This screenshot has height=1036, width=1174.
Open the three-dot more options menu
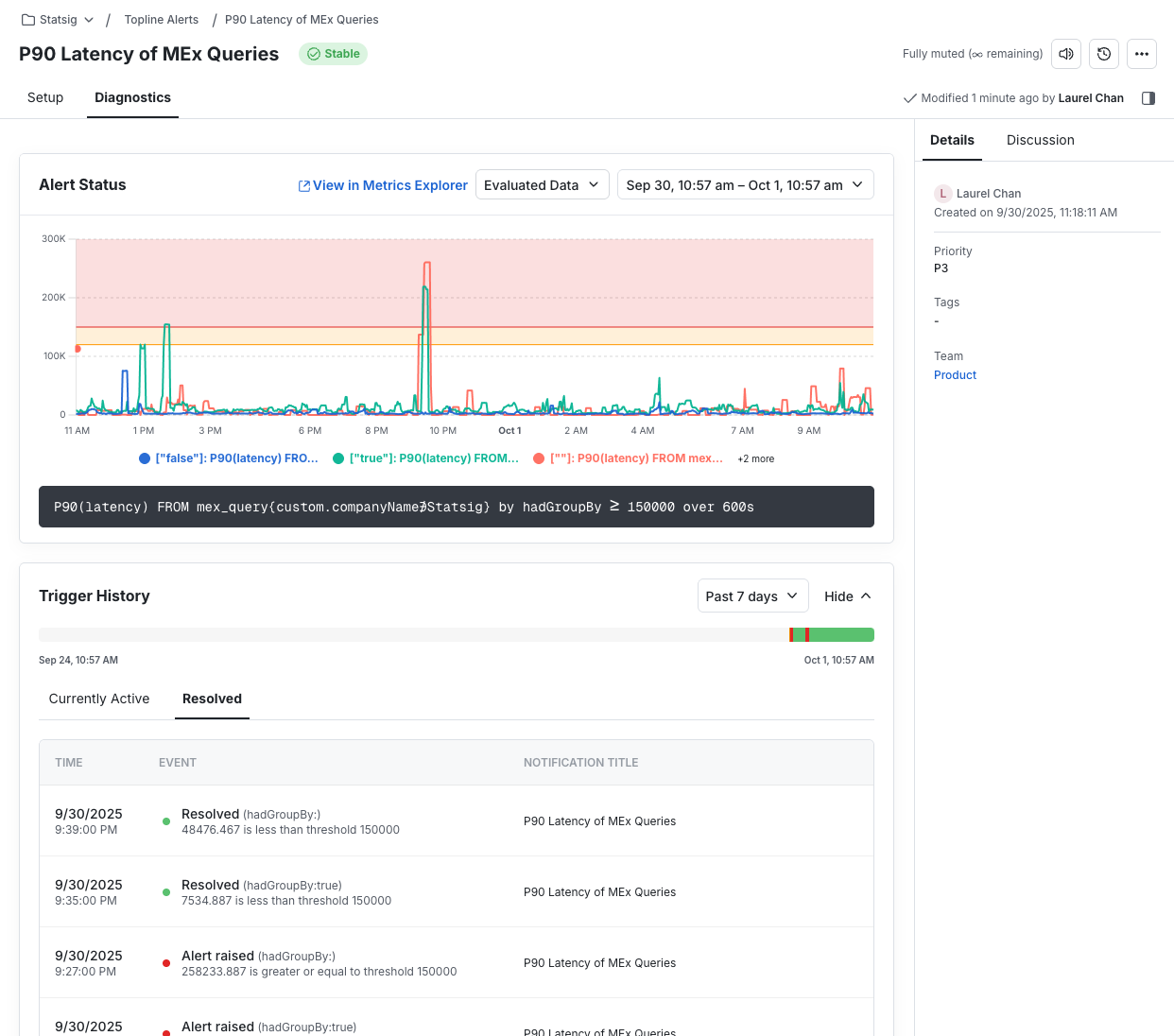coord(1142,54)
